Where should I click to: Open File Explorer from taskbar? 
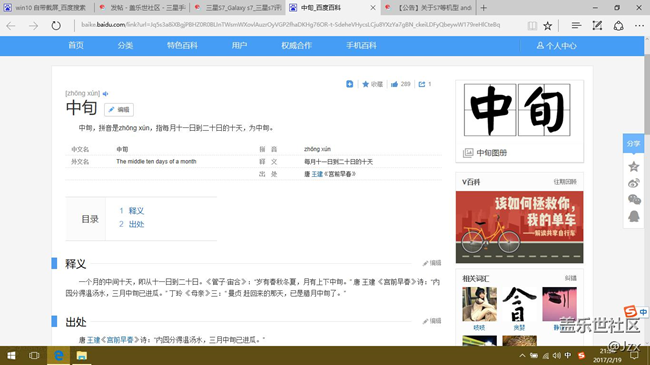pos(81,356)
